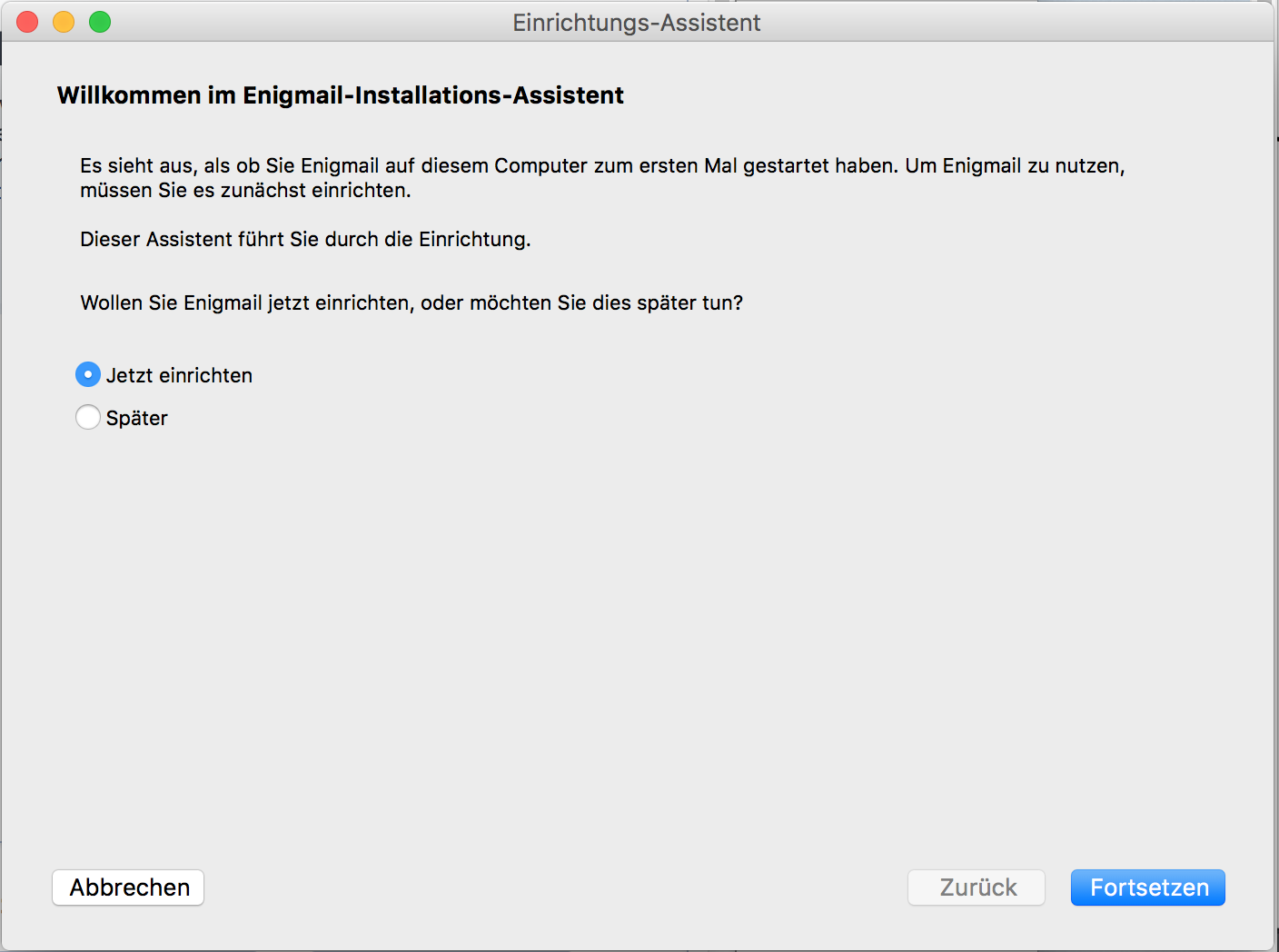Close the Einrichtungs-Assistent with the red button

pos(27,22)
